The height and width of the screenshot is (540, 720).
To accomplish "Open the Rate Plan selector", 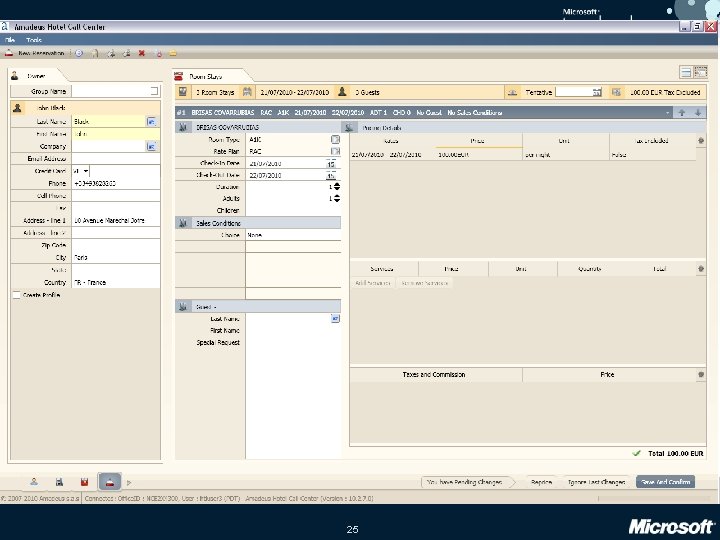I will pos(335,151).
